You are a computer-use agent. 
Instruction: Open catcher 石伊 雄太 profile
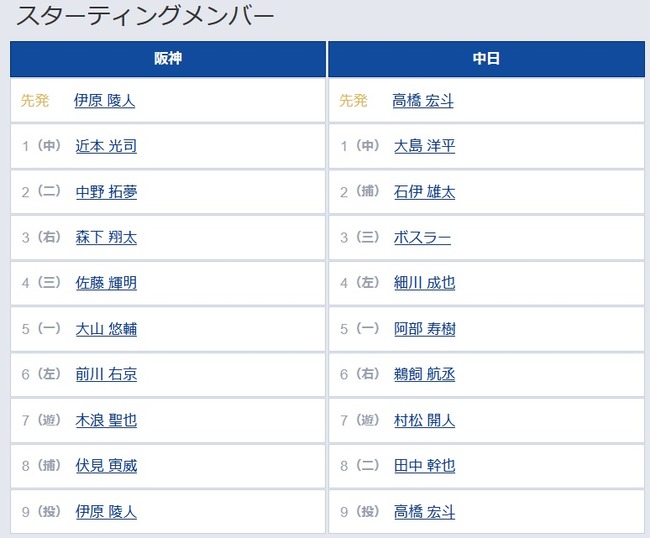(x=424, y=192)
